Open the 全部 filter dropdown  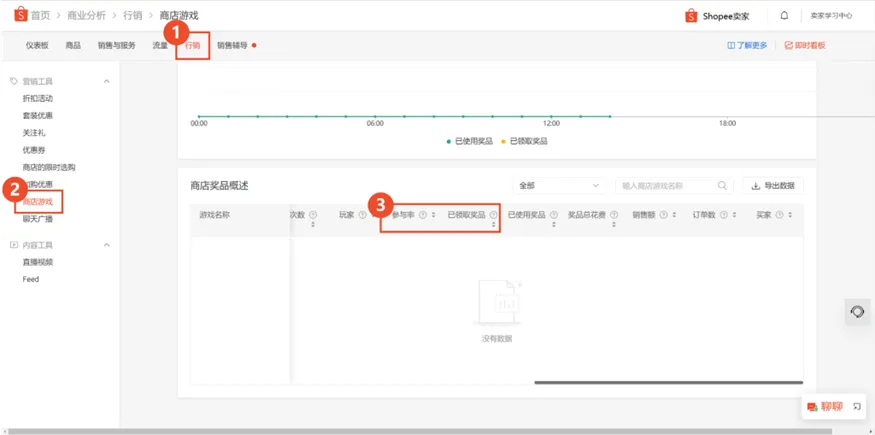[559, 186]
